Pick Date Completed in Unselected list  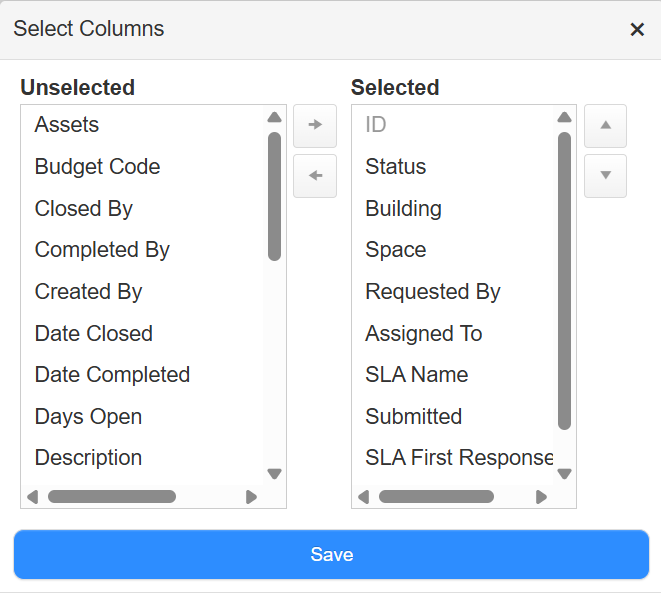coord(112,375)
